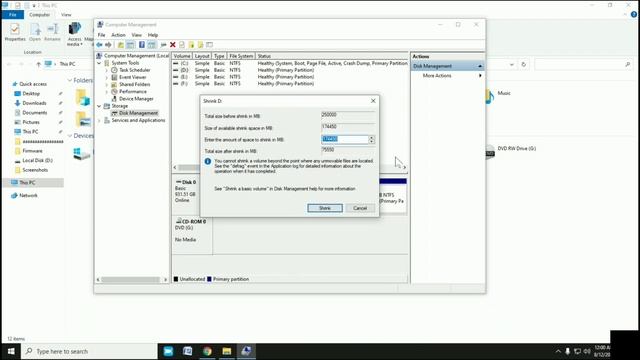Open Chrome from the taskbar
The image size is (640, 360).
click(207, 351)
